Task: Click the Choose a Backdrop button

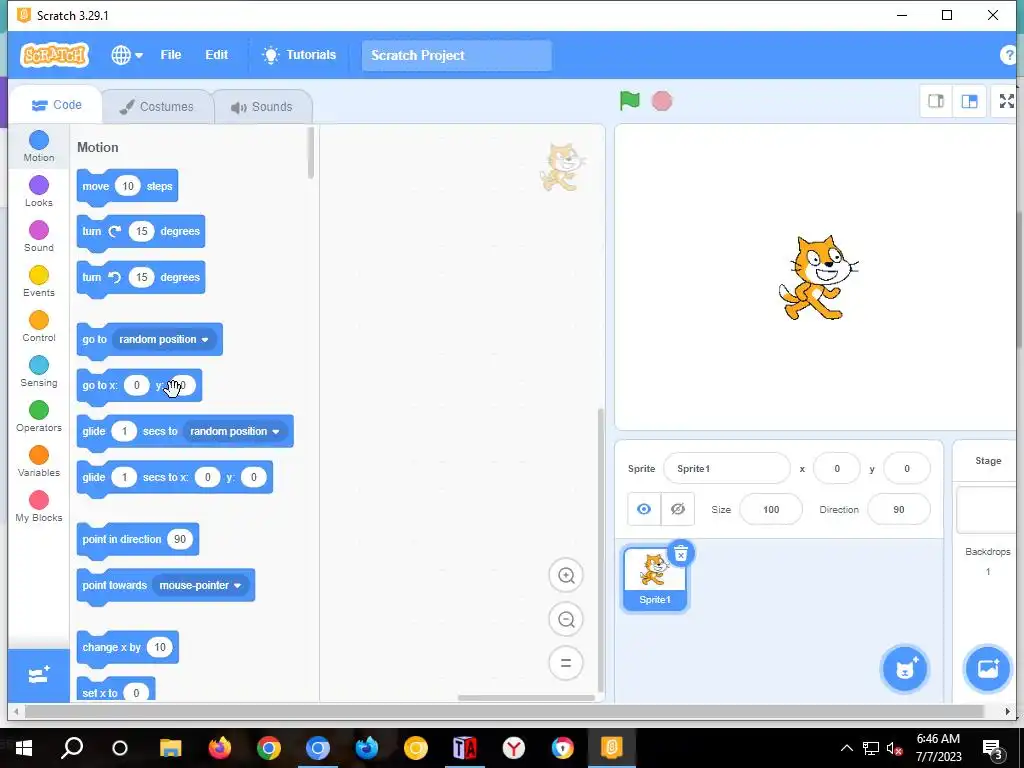Action: (987, 669)
